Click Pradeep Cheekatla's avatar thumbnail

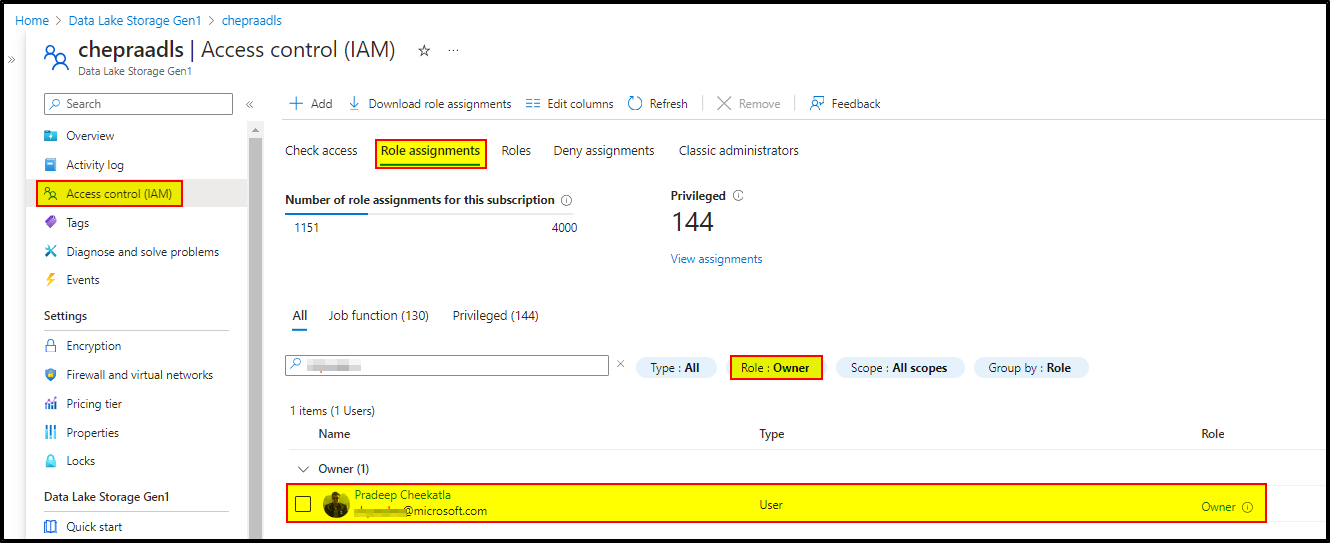tap(336, 504)
